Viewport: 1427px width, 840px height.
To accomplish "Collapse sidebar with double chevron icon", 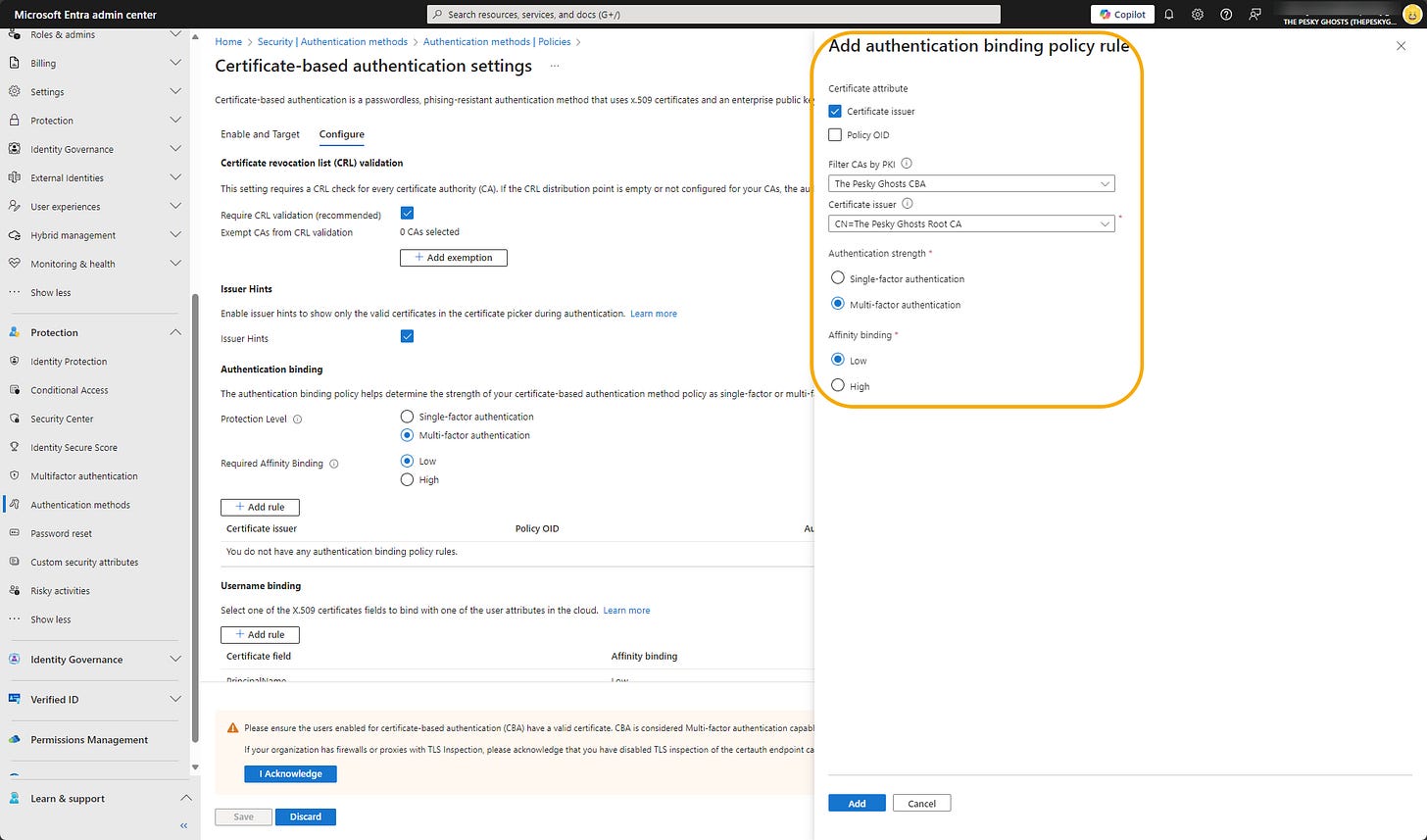I will (x=184, y=825).
